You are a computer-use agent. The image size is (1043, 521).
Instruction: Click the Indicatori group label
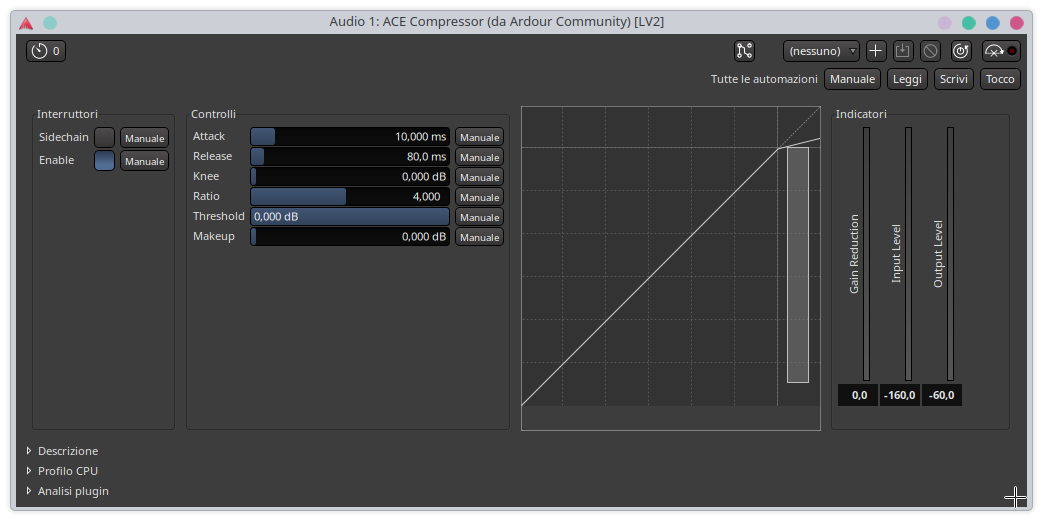tap(861, 114)
